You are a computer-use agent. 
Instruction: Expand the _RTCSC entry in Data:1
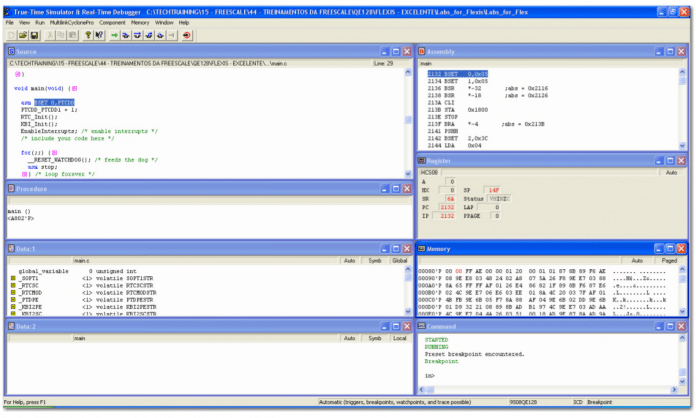click(x=13, y=284)
